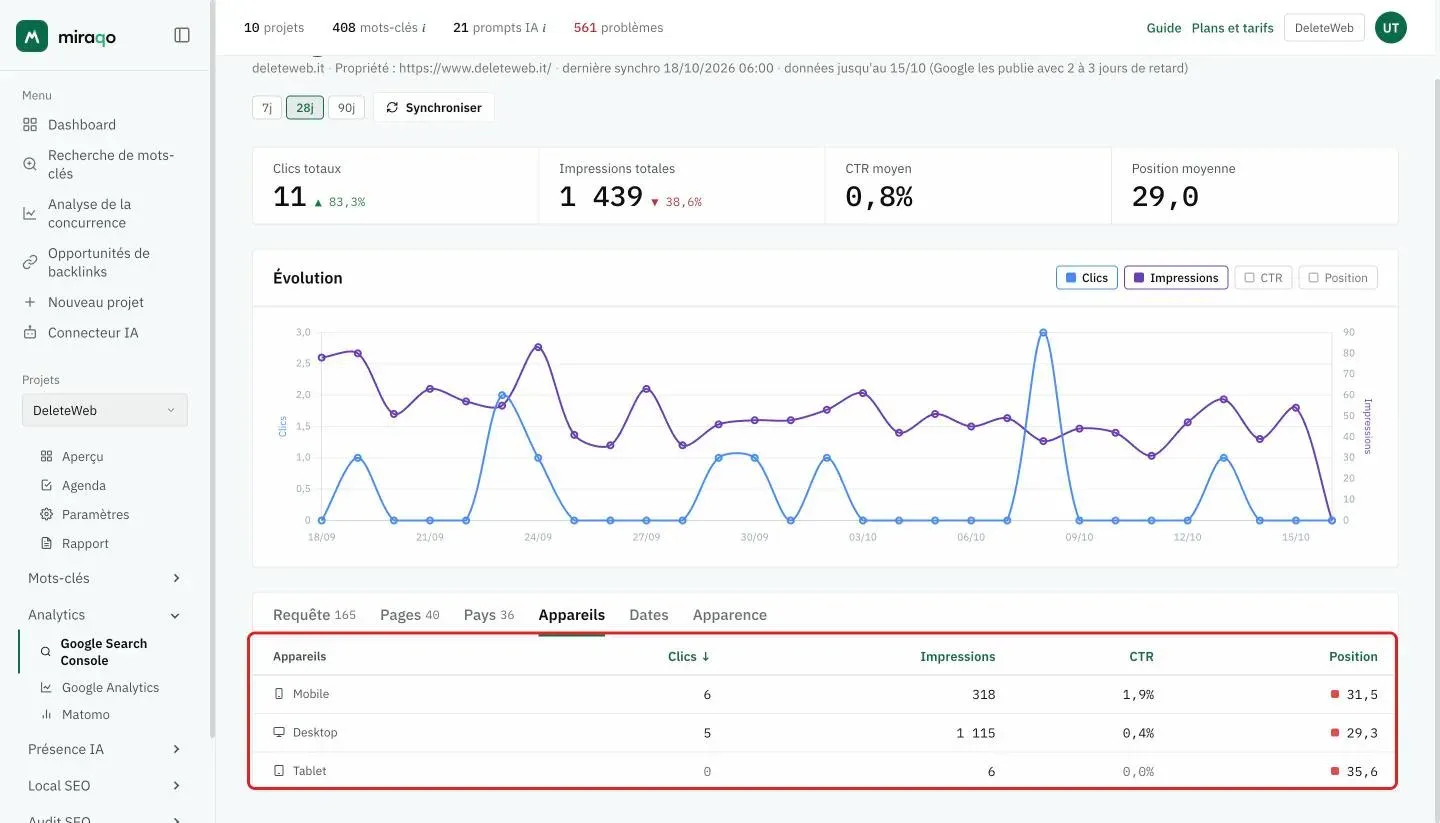This screenshot has width=1440, height=823.
Task: Expand the Local SEO section
Action: pos(177,786)
